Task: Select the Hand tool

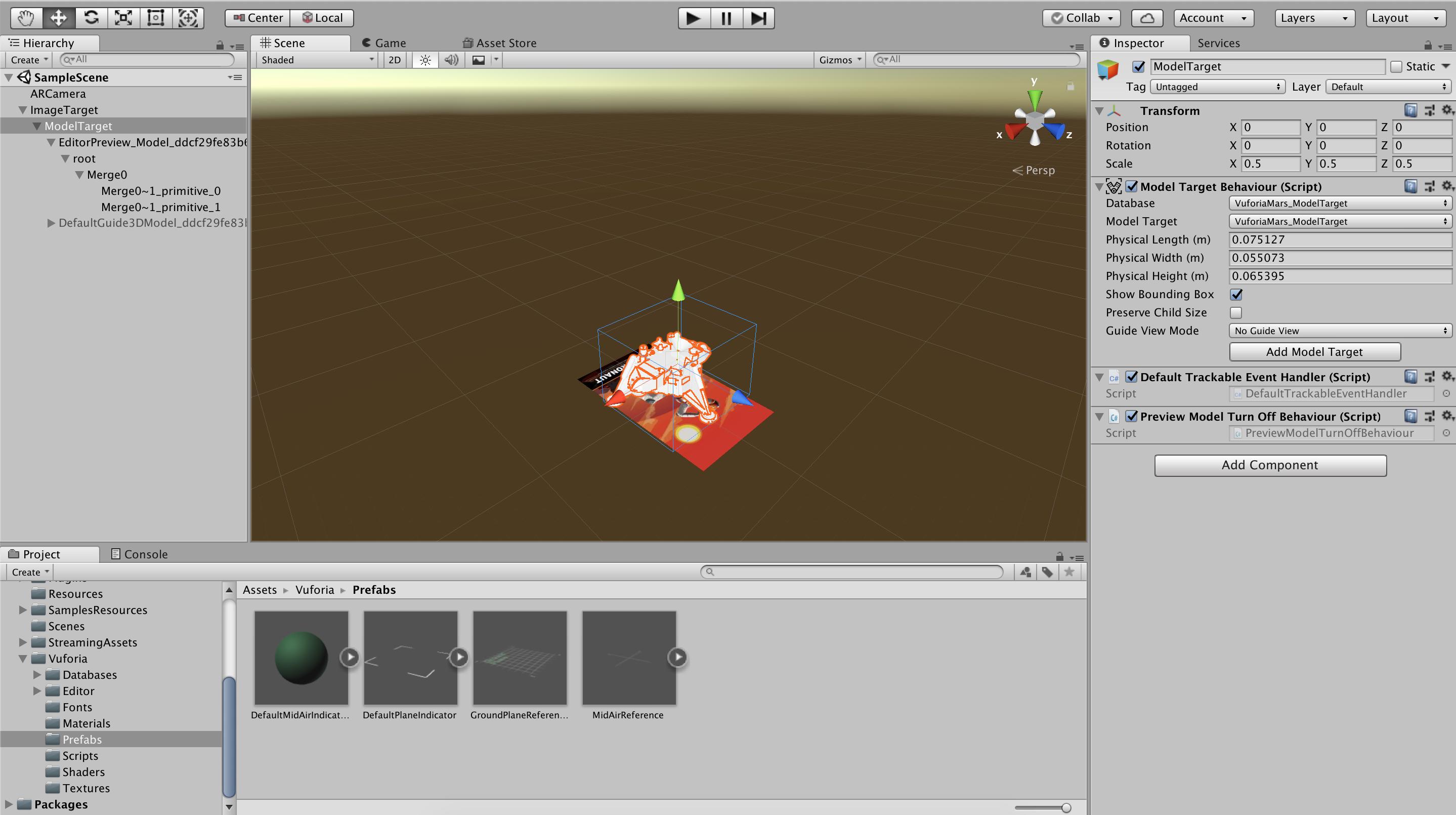Action: [x=26, y=18]
